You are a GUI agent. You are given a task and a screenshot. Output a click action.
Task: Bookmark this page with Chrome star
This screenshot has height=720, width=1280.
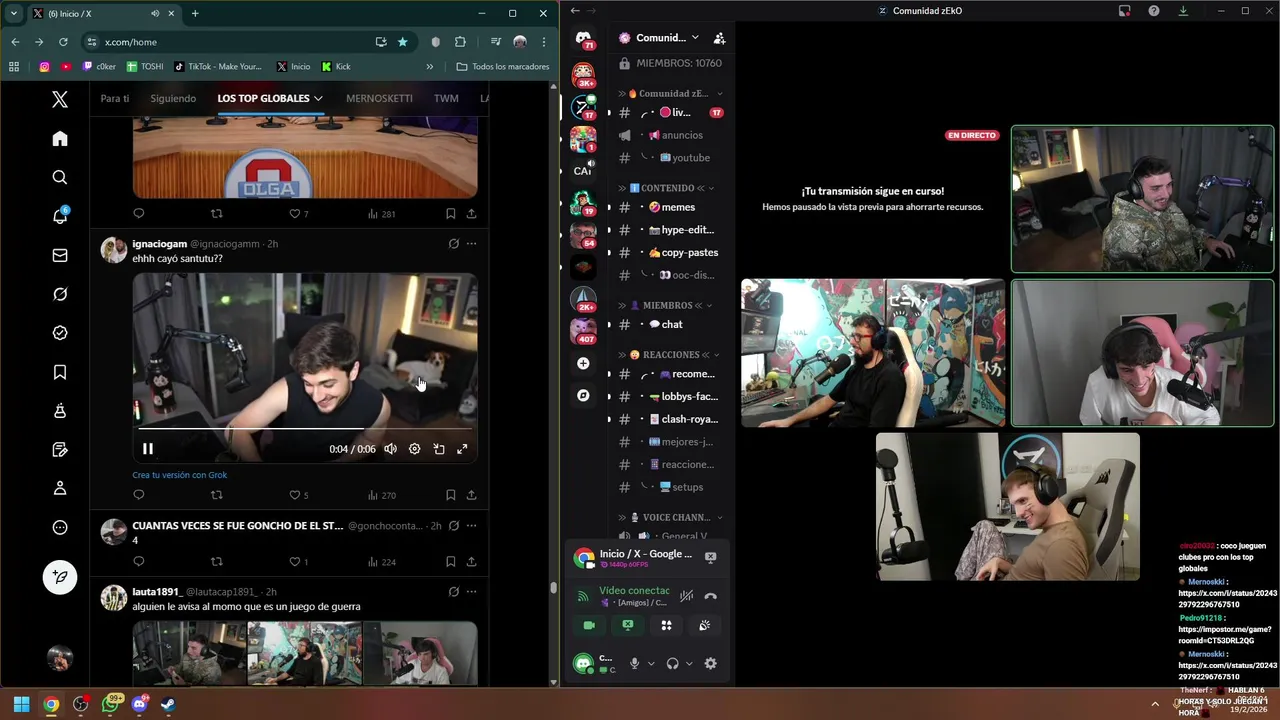pos(402,42)
